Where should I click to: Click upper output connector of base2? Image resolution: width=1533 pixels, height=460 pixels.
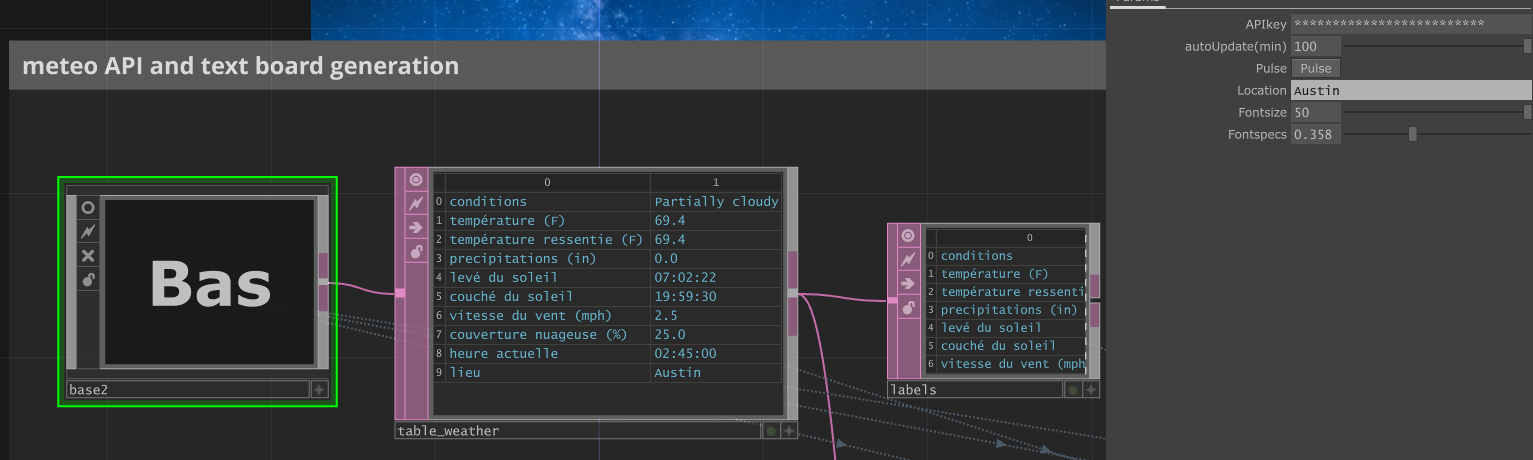[x=323, y=266]
